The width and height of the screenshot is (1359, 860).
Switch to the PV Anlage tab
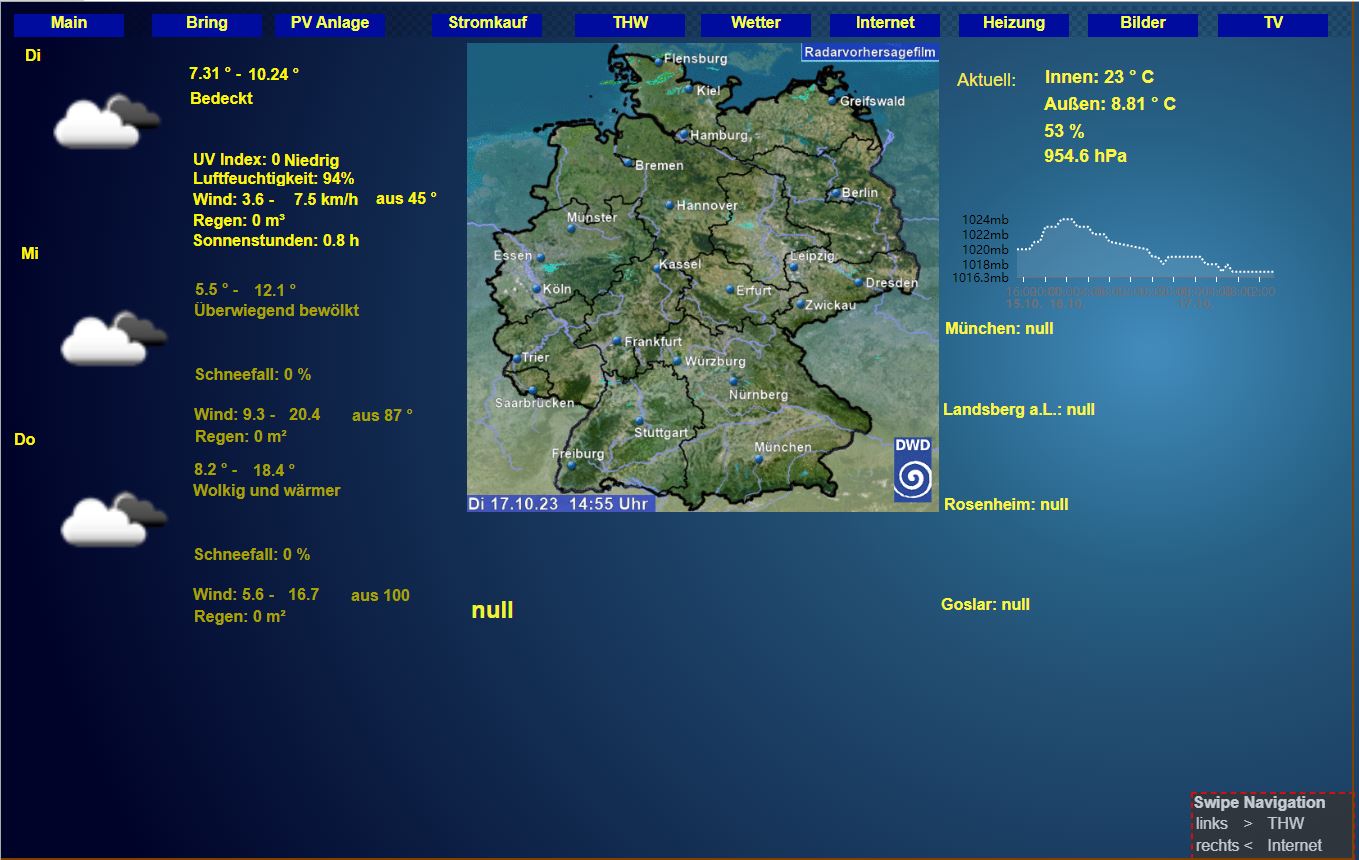[x=330, y=23]
